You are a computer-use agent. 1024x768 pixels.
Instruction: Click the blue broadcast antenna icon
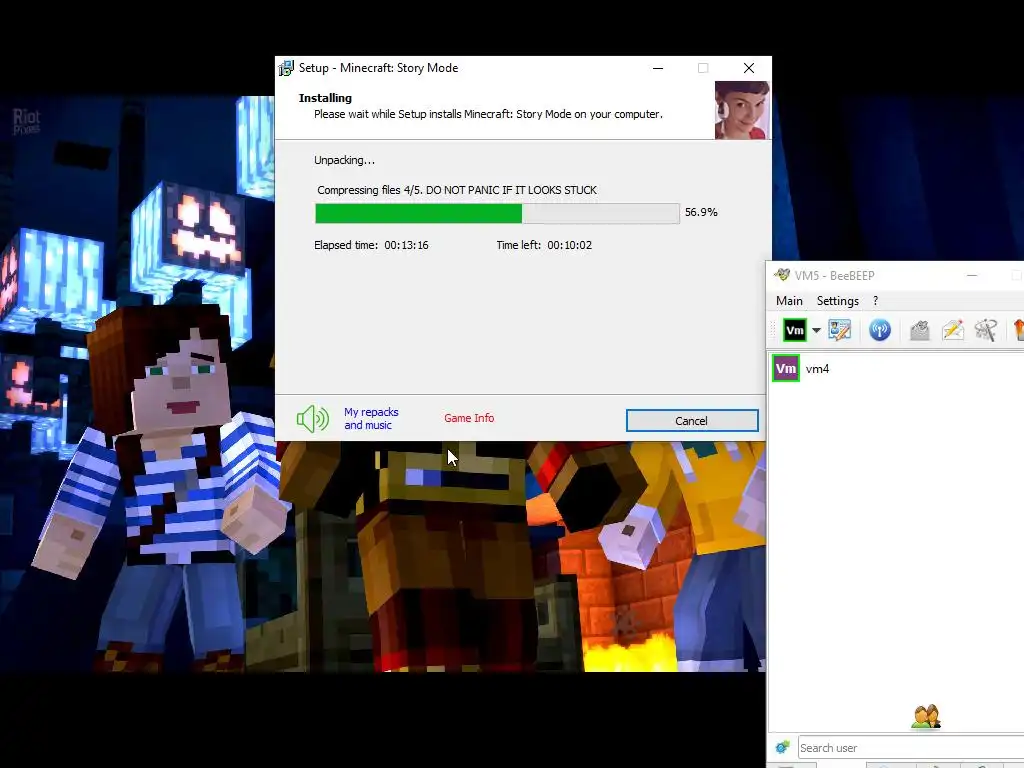point(880,330)
